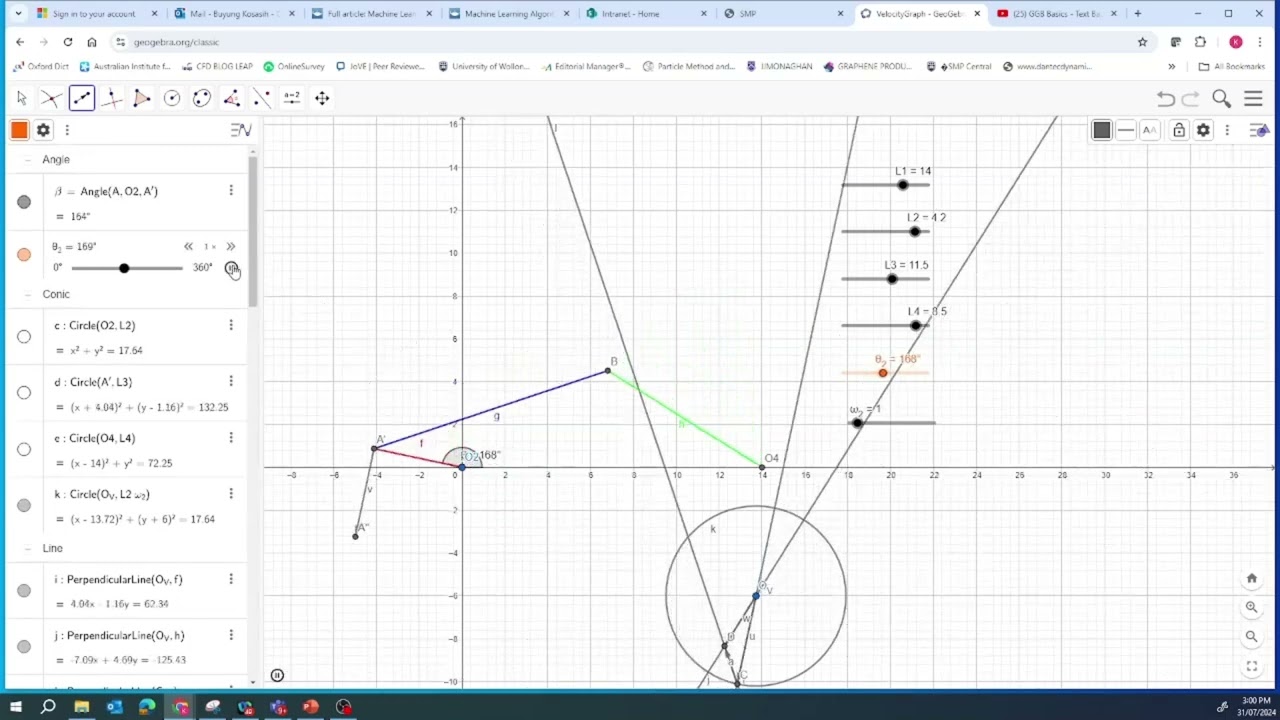
Task: Click the L1 = 14 slider on canvas
Action: coord(886,185)
